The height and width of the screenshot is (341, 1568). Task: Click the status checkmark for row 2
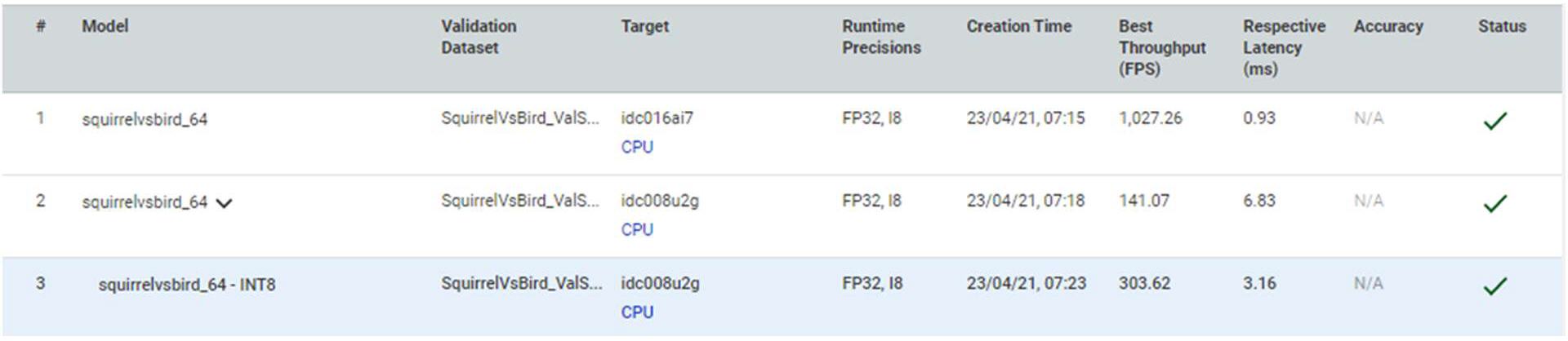tap(1494, 204)
